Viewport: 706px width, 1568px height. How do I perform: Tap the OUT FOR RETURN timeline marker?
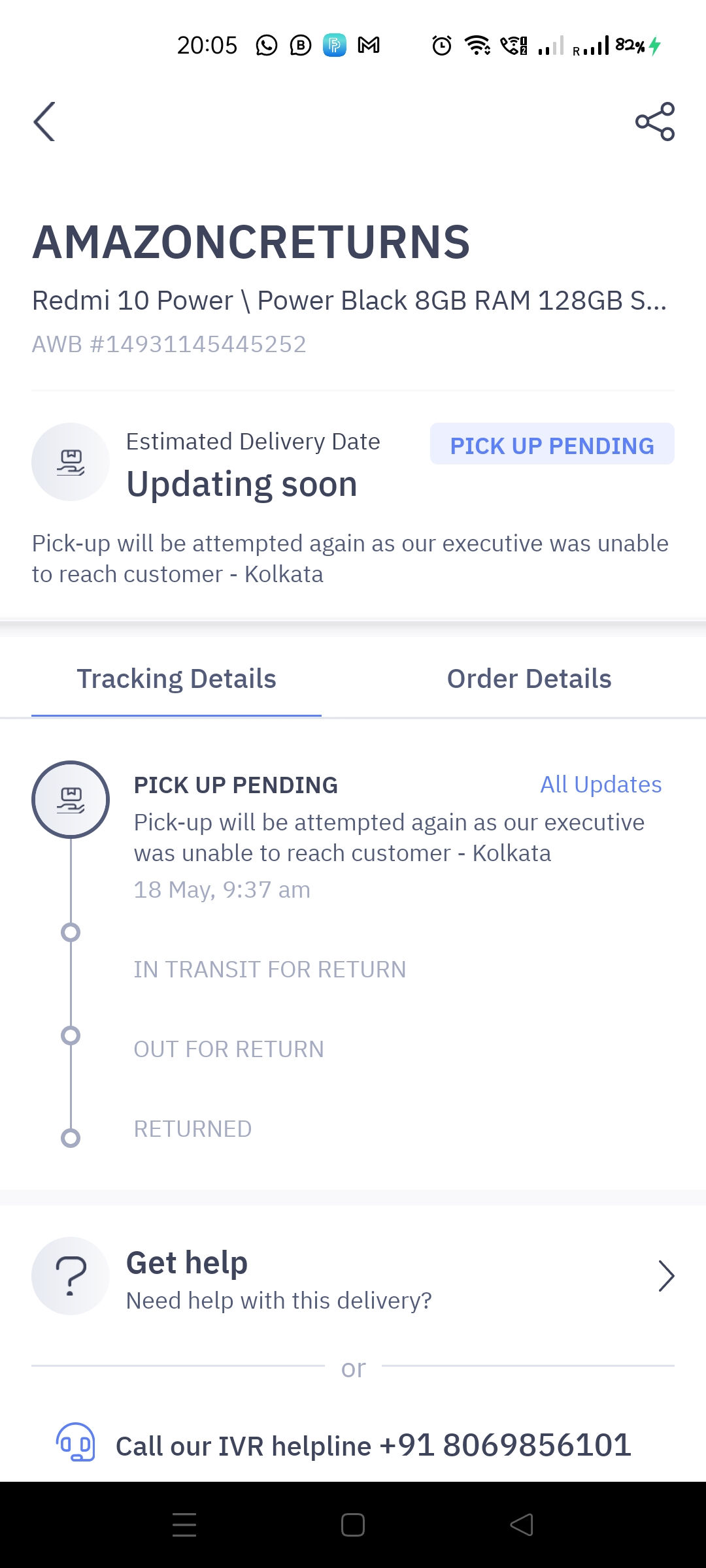pyautogui.click(x=71, y=1036)
